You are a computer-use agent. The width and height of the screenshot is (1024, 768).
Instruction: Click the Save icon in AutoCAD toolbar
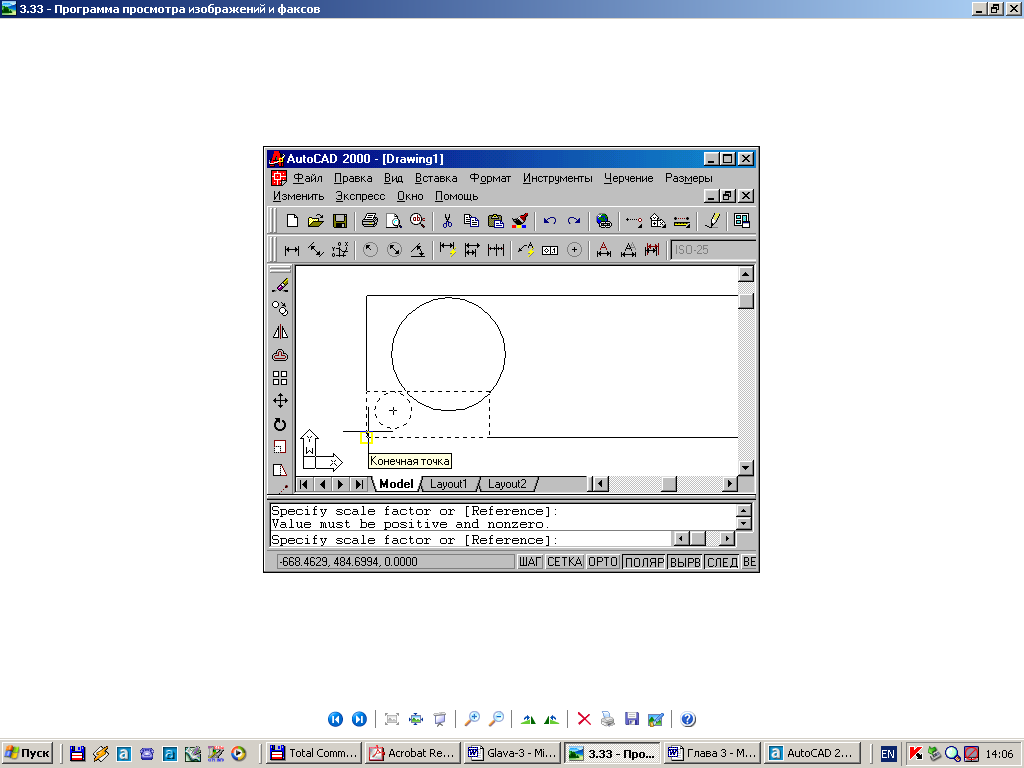[x=340, y=221]
